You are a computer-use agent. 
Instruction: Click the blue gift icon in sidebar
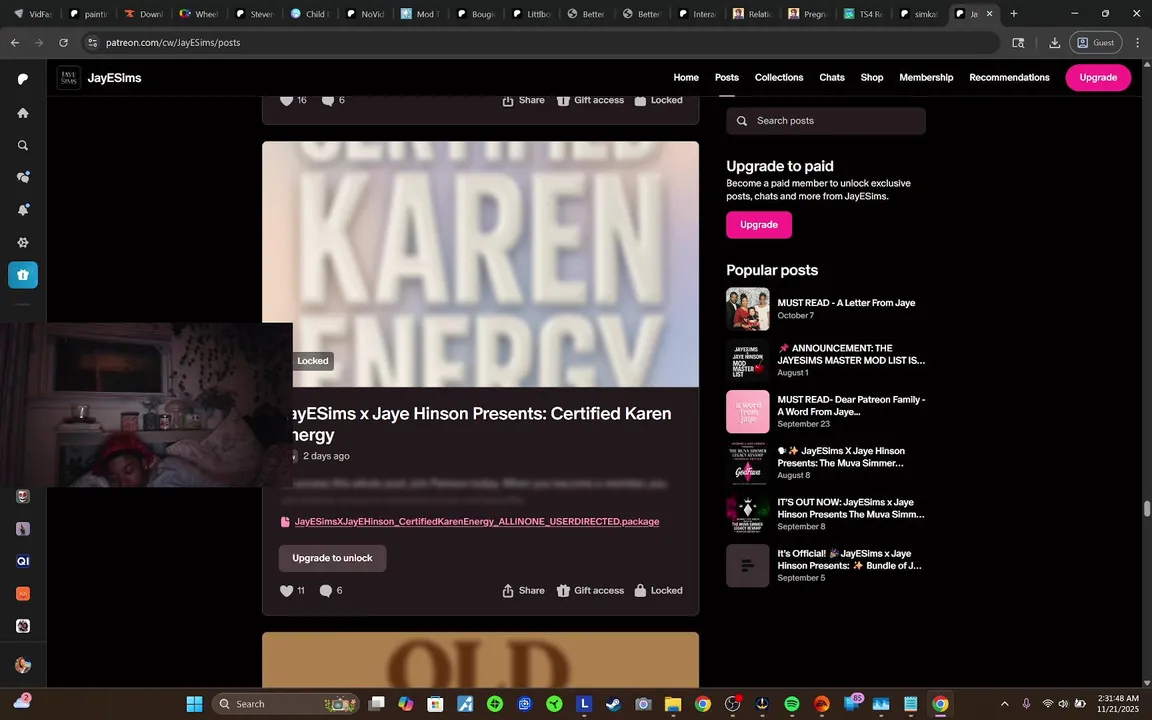pos(23,275)
